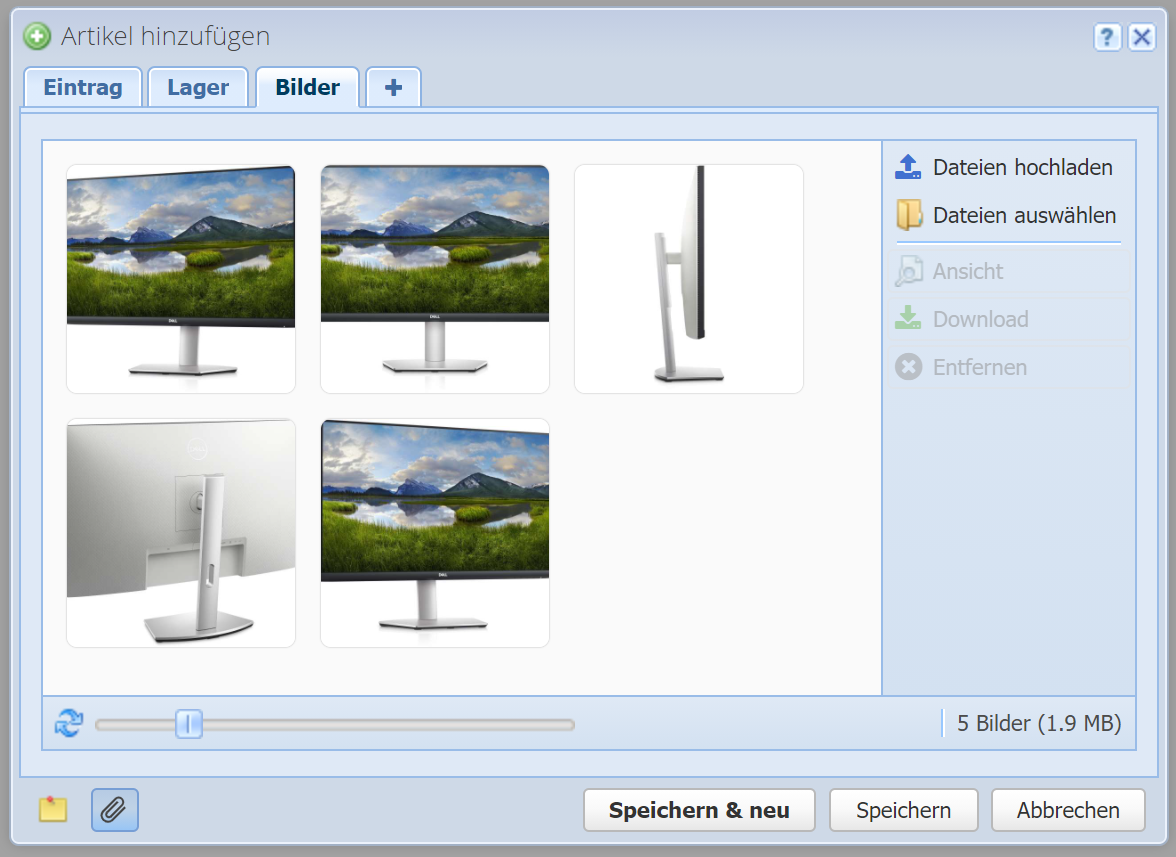Open the Lager tab

198,87
